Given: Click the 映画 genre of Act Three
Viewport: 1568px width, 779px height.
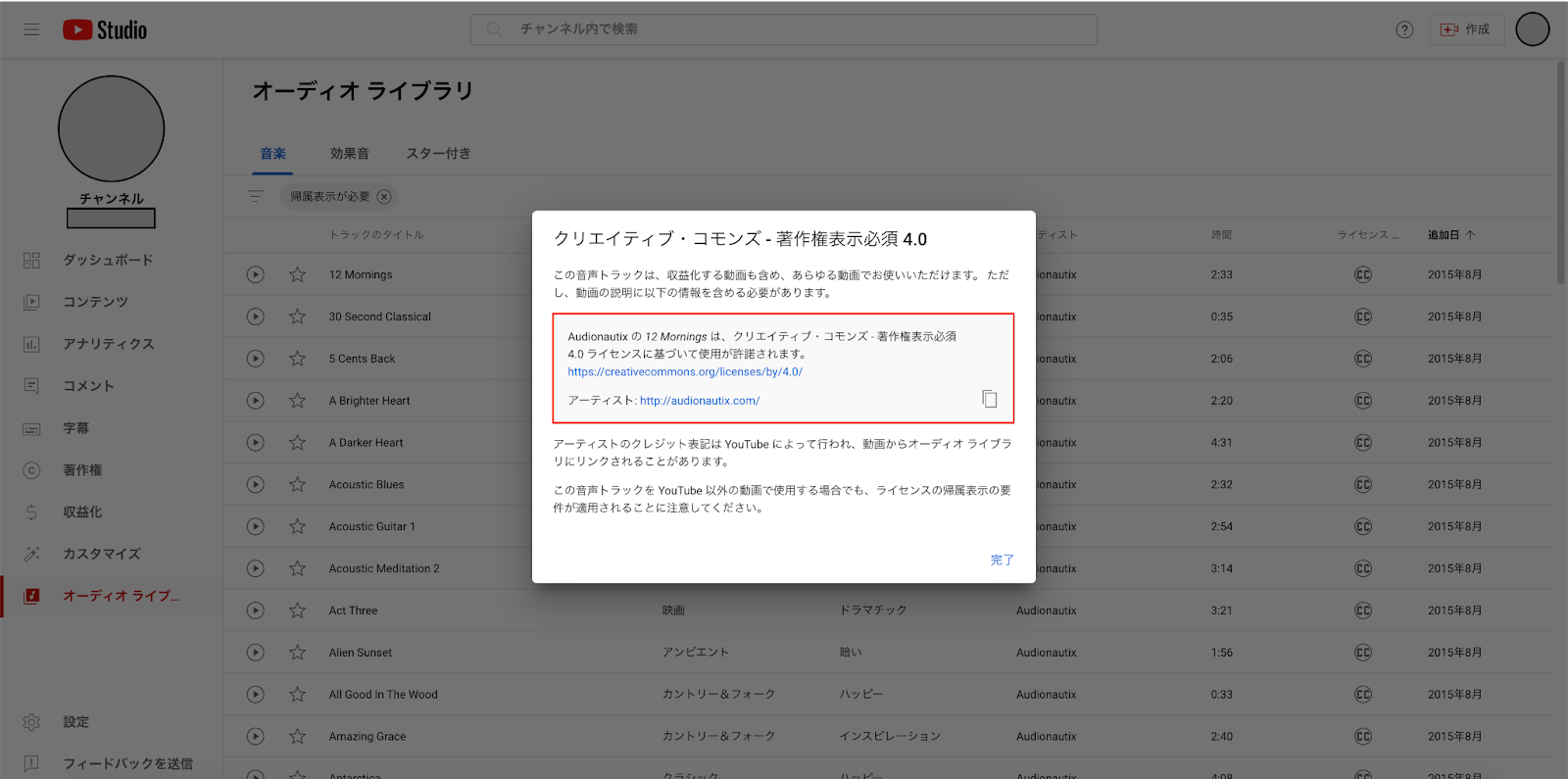Looking at the screenshot, I should pos(673,610).
